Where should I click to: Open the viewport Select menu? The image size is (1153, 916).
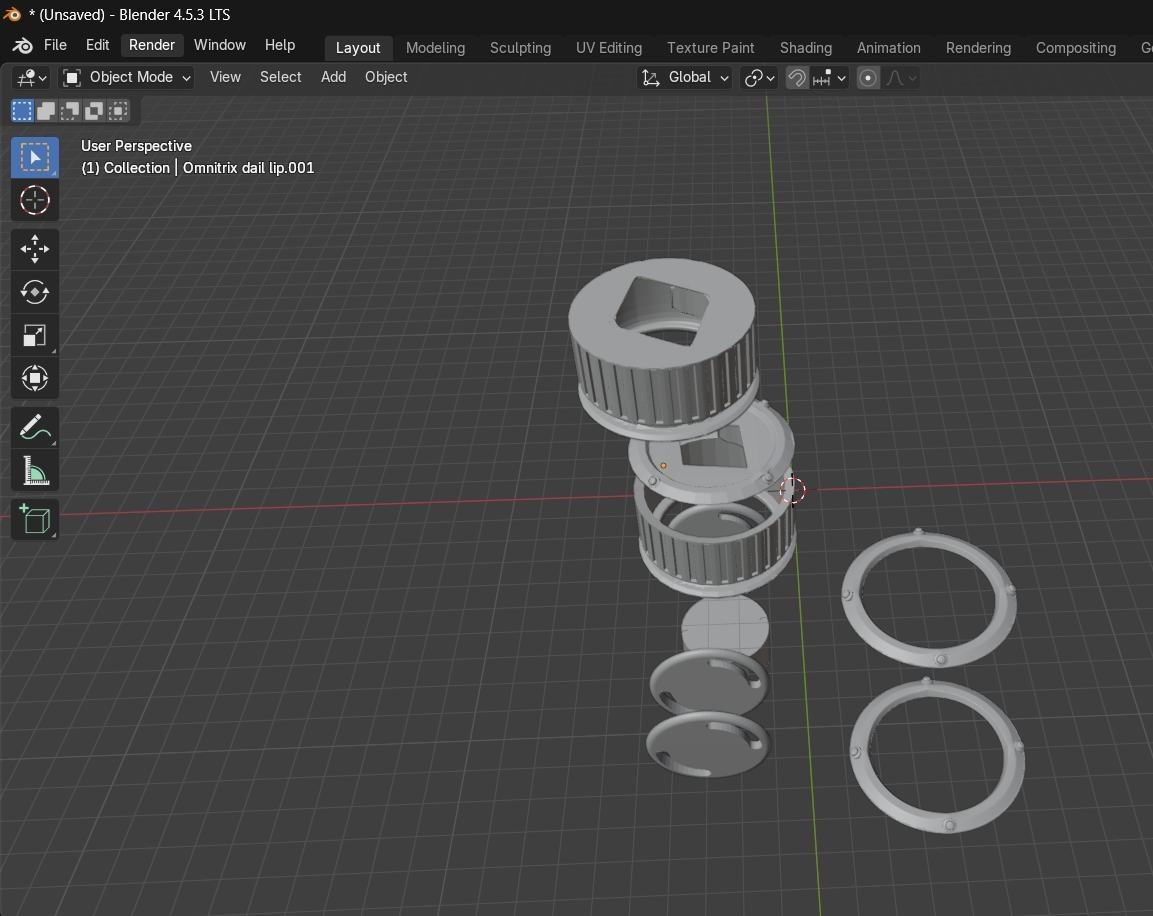pyautogui.click(x=280, y=77)
